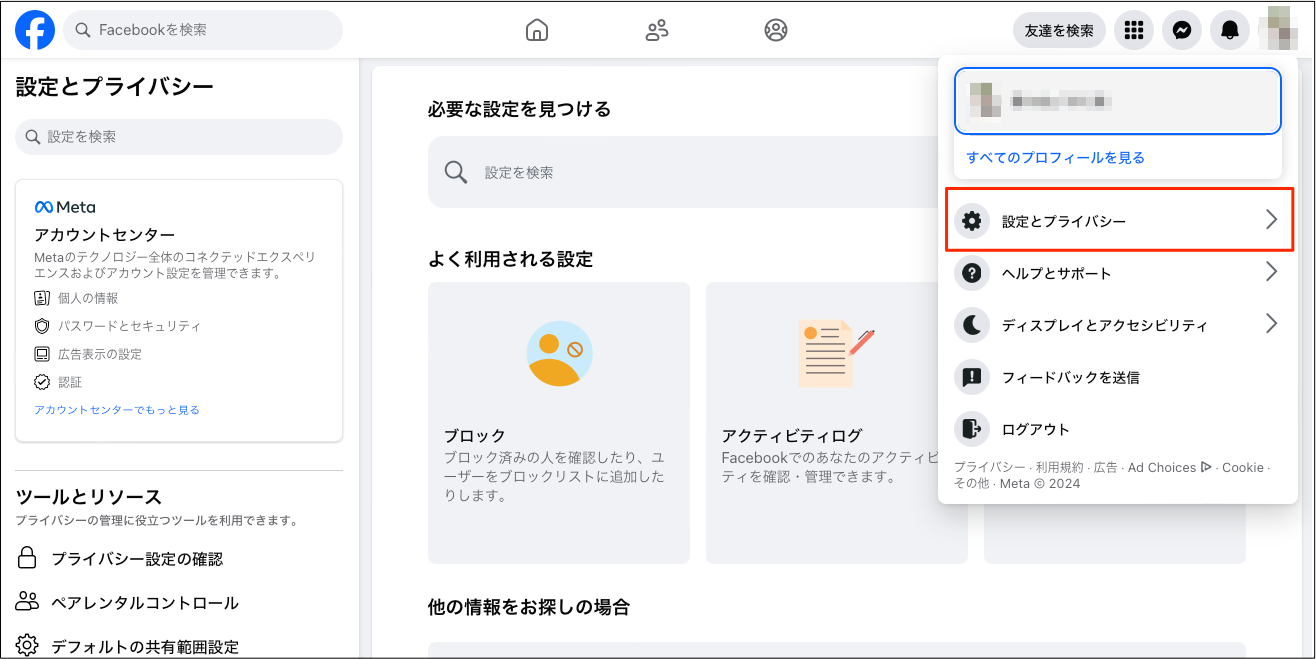Screen dimensions: 1316x659
Task: Click the 広告表示の設定 monitor icon
Action: click(42, 354)
